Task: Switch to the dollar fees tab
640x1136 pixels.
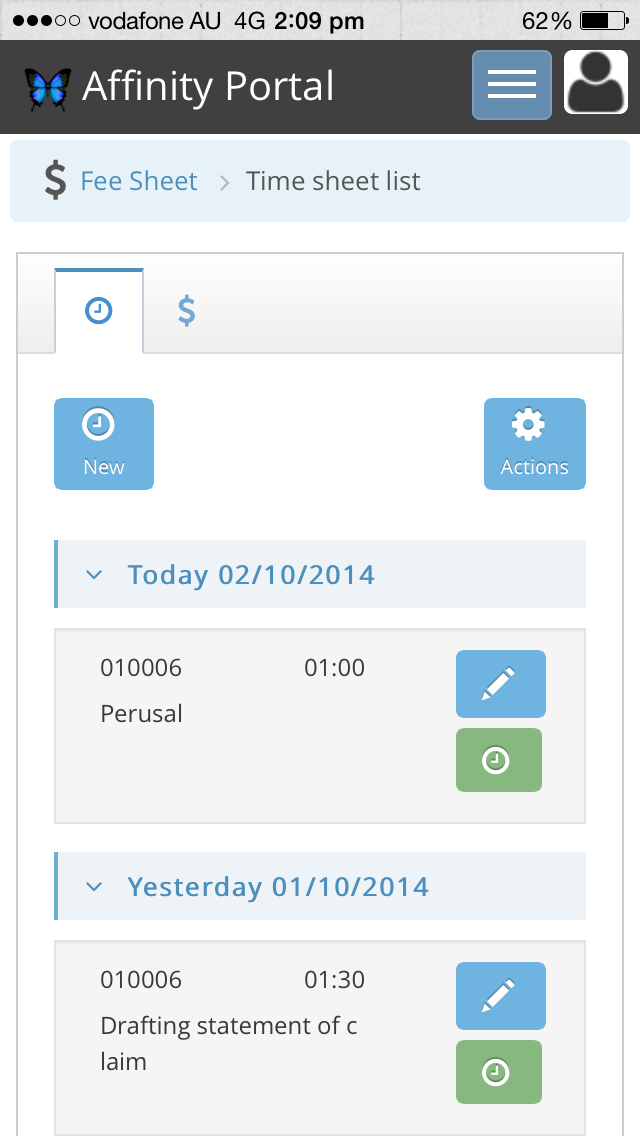Action: coord(186,311)
